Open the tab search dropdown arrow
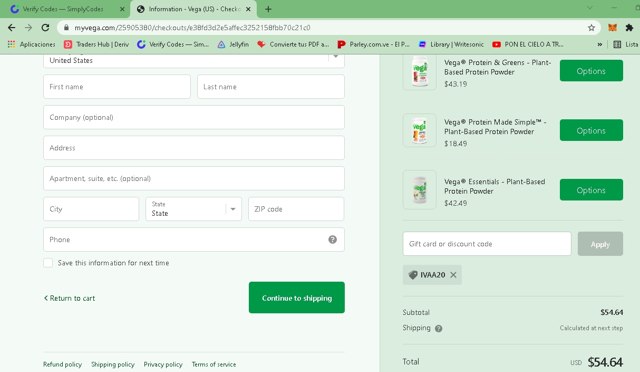The height and width of the screenshot is (372, 640). 589,8
